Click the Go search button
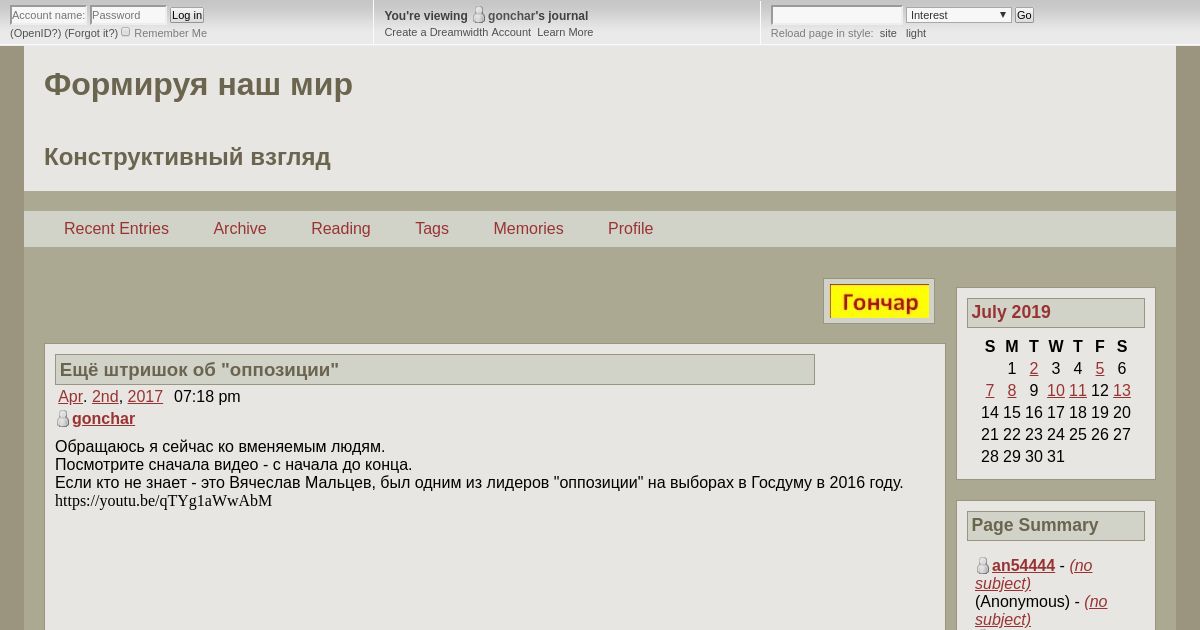The image size is (1200, 630). tap(1024, 15)
